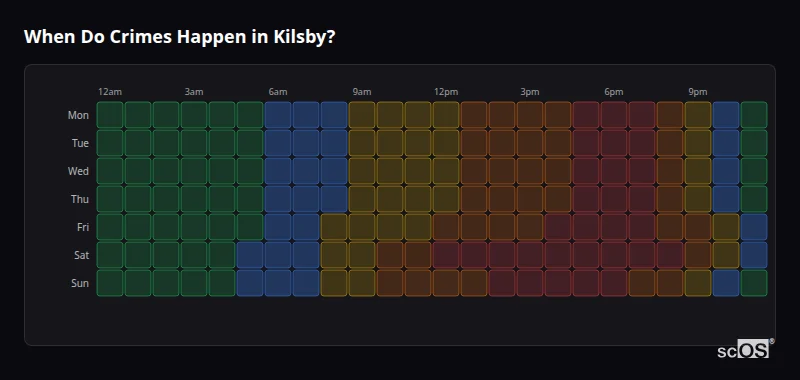
Task: Click the Wednesday 3pm orange cell
Action: (530, 171)
